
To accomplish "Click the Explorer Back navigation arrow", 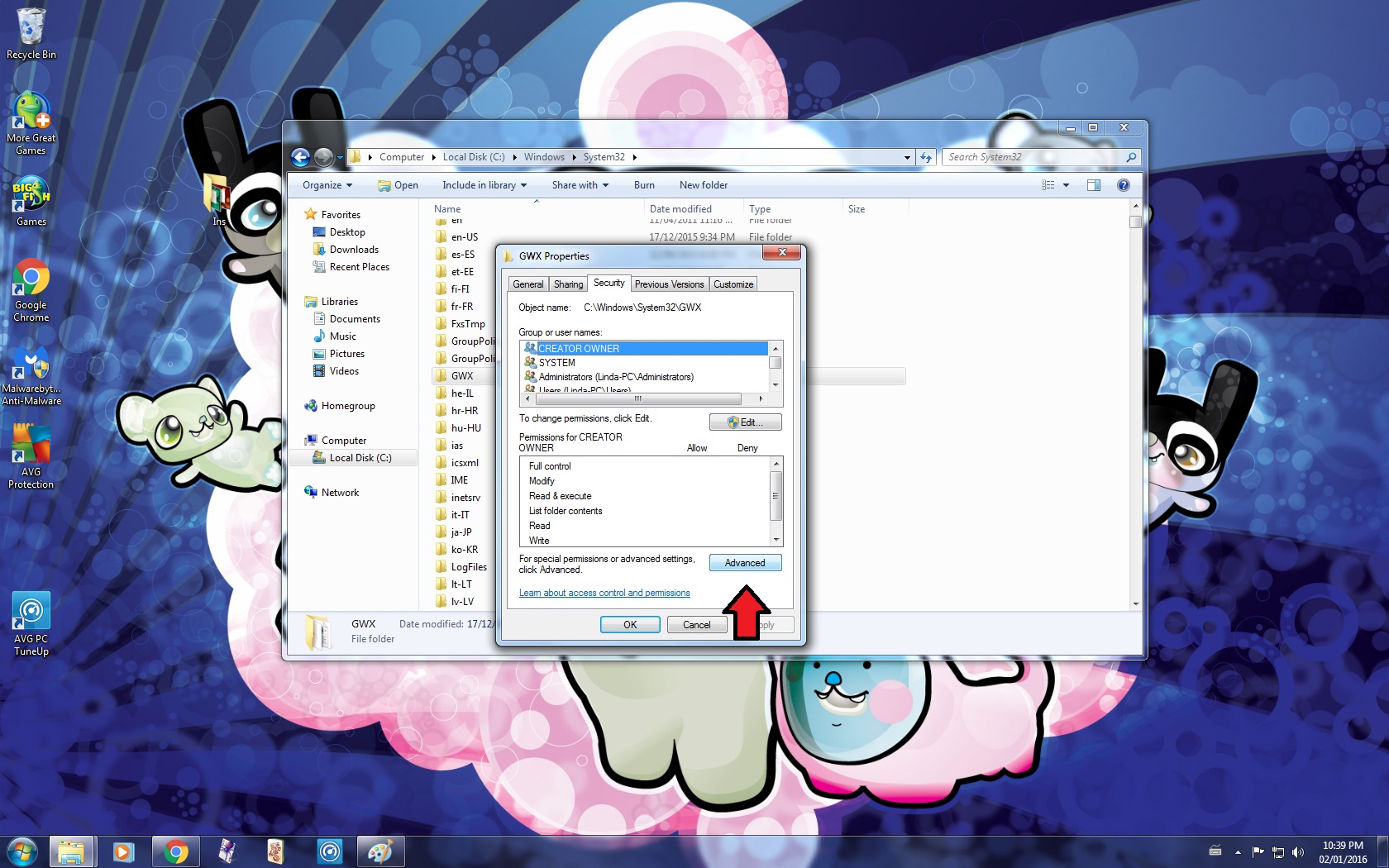I will [x=301, y=157].
